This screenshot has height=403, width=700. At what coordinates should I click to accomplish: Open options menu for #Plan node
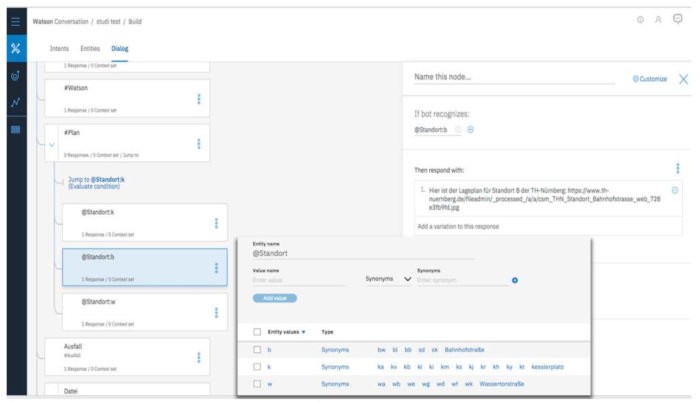pos(199,142)
